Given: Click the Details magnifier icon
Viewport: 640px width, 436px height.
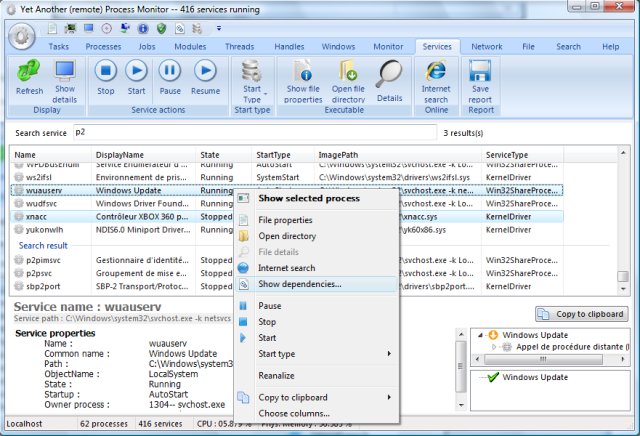Looking at the screenshot, I should coord(389,77).
